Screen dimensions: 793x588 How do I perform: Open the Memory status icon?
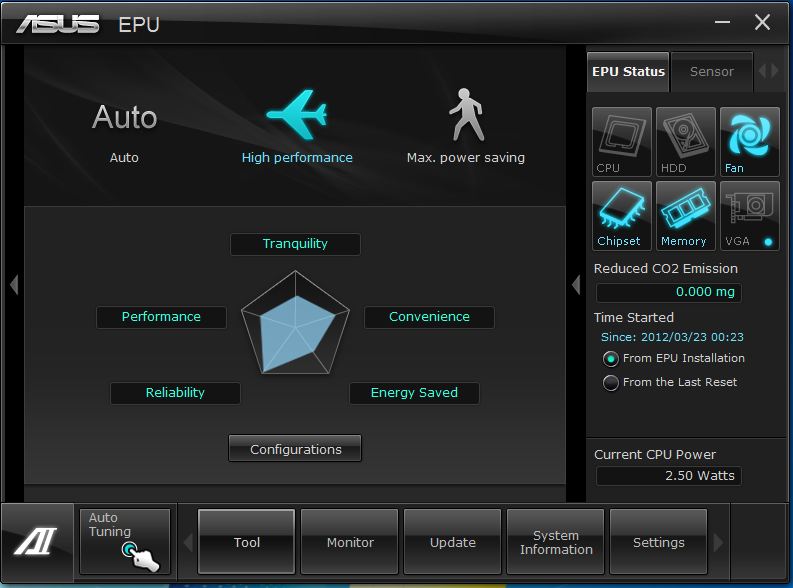685,216
